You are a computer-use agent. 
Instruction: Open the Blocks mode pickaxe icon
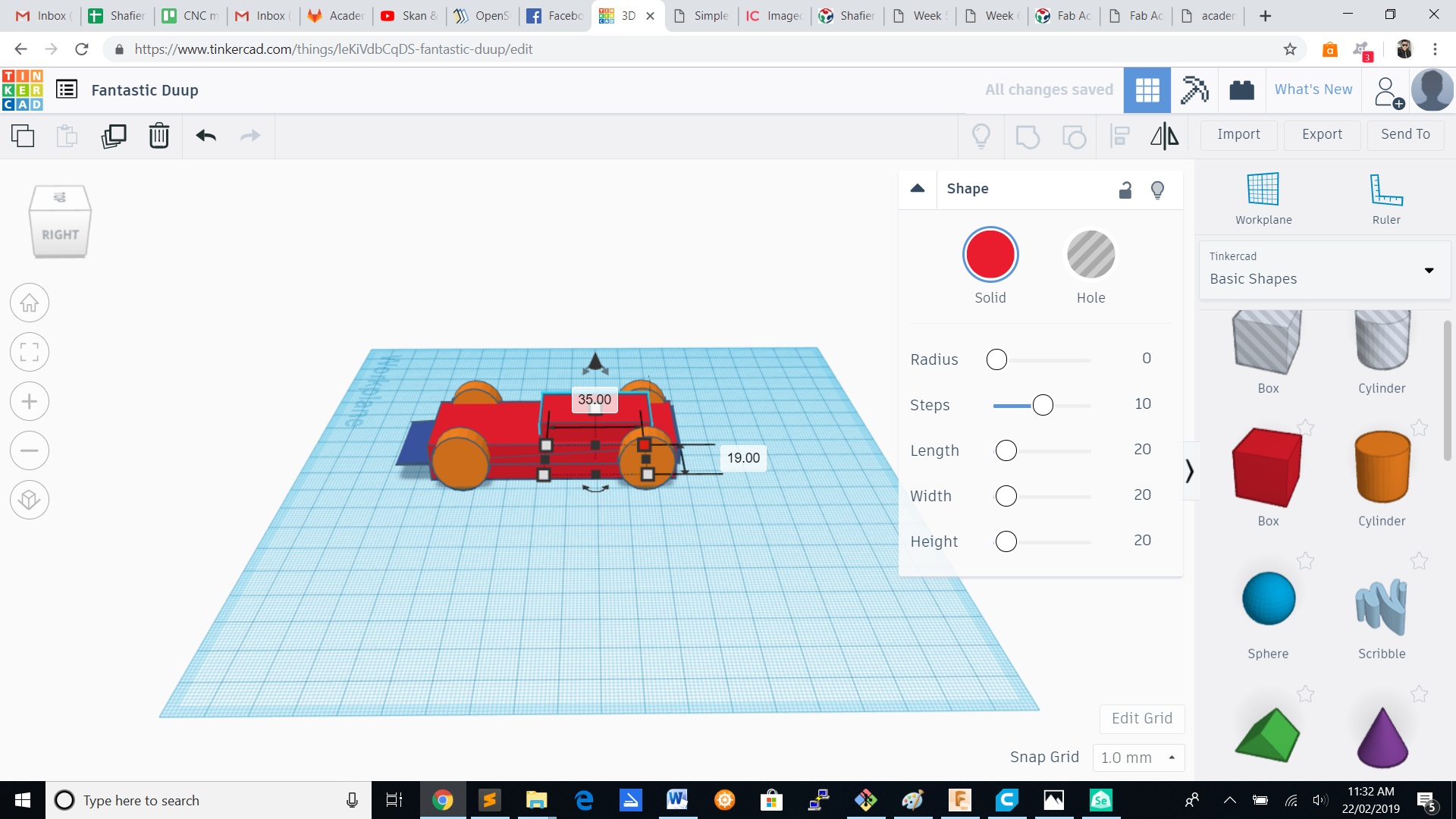click(1194, 90)
